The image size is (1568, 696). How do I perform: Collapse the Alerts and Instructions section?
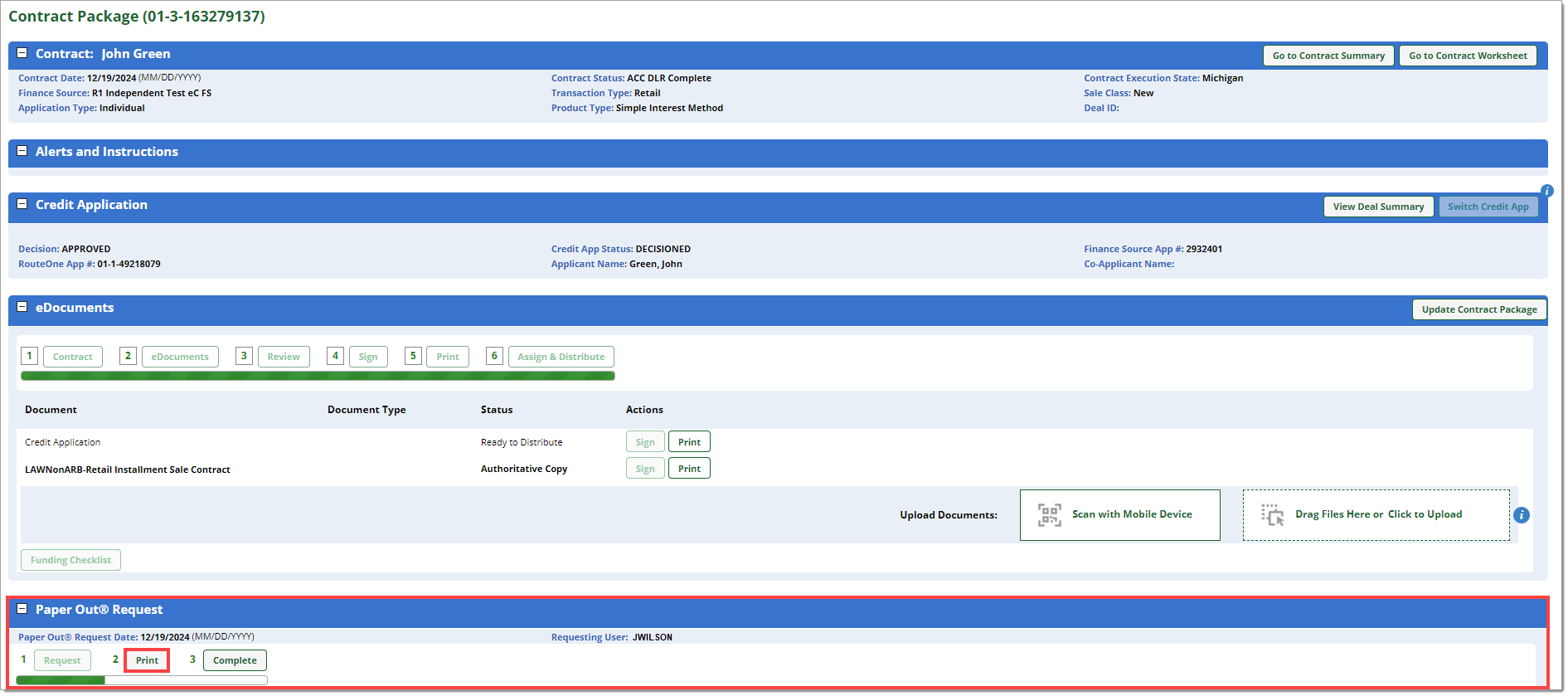(x=22, y=151)
